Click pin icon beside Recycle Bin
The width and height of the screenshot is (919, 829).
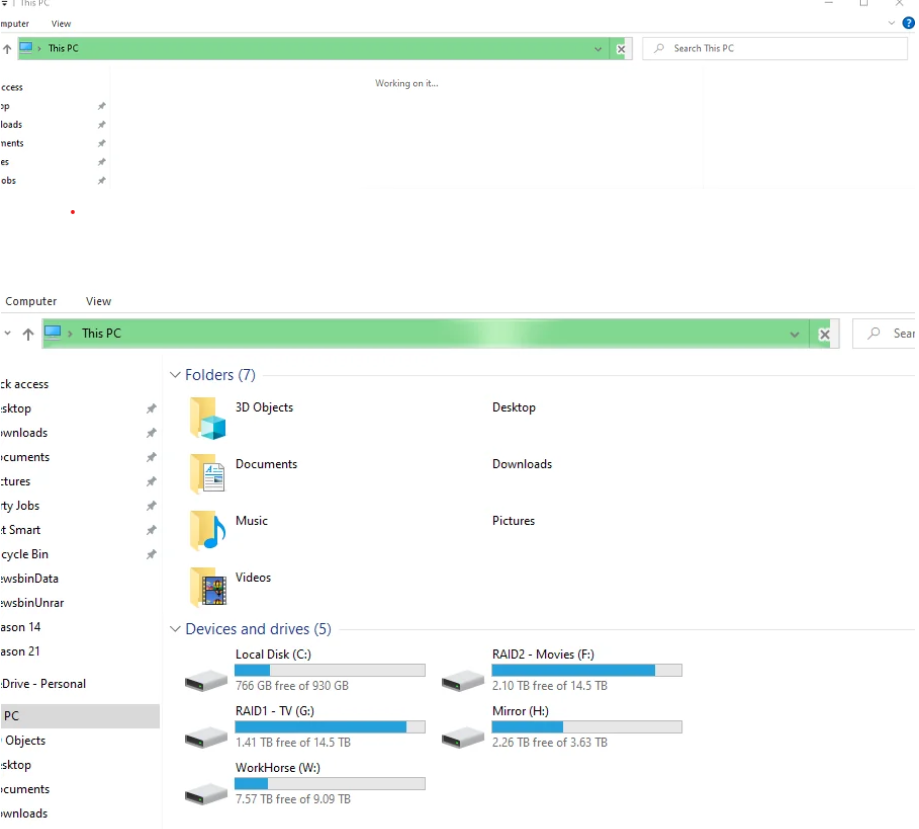click(x=151, y=554)
